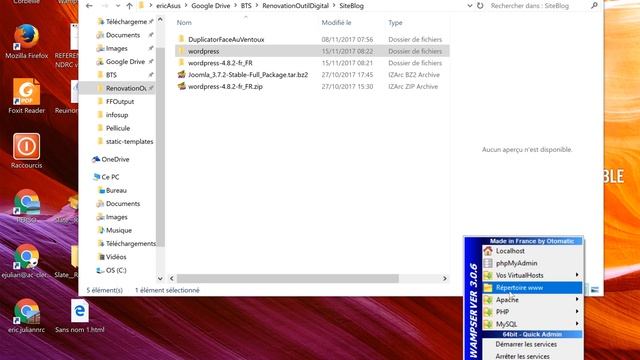
Task: Open the Raccourcis desktop icon
Action: (27, 151)
